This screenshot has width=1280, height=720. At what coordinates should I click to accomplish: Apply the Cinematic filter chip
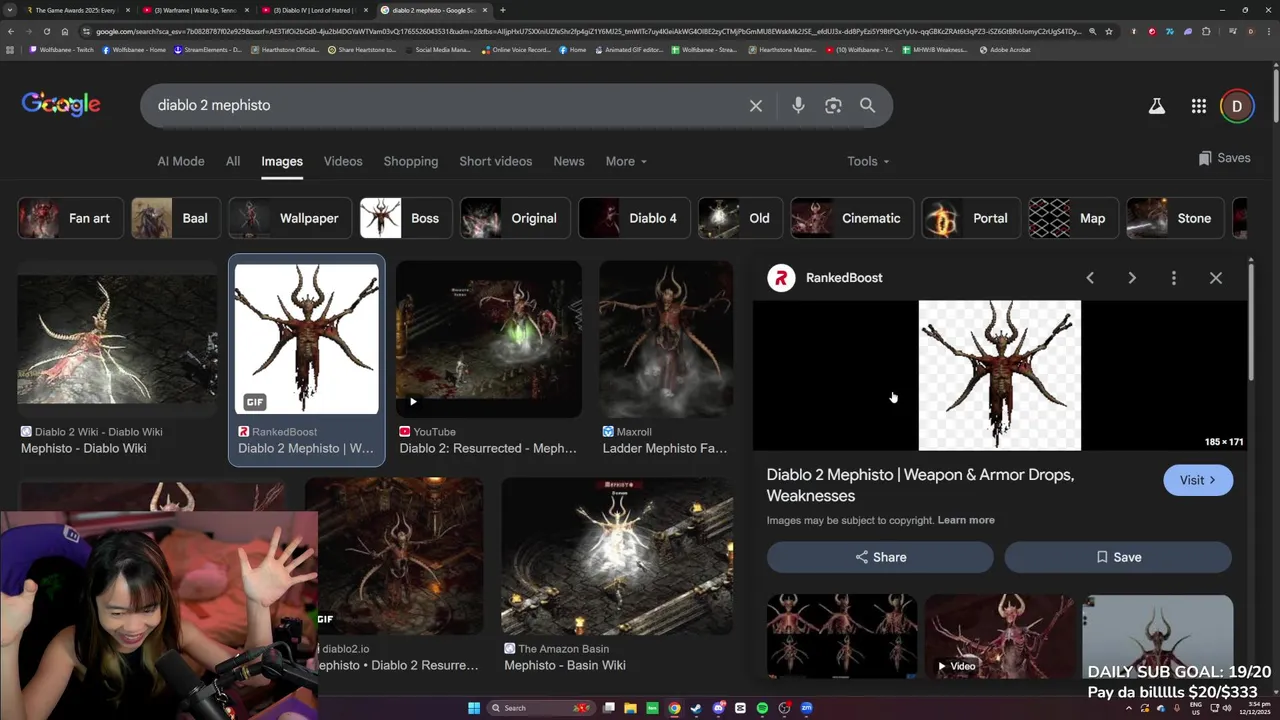[852, 218]
